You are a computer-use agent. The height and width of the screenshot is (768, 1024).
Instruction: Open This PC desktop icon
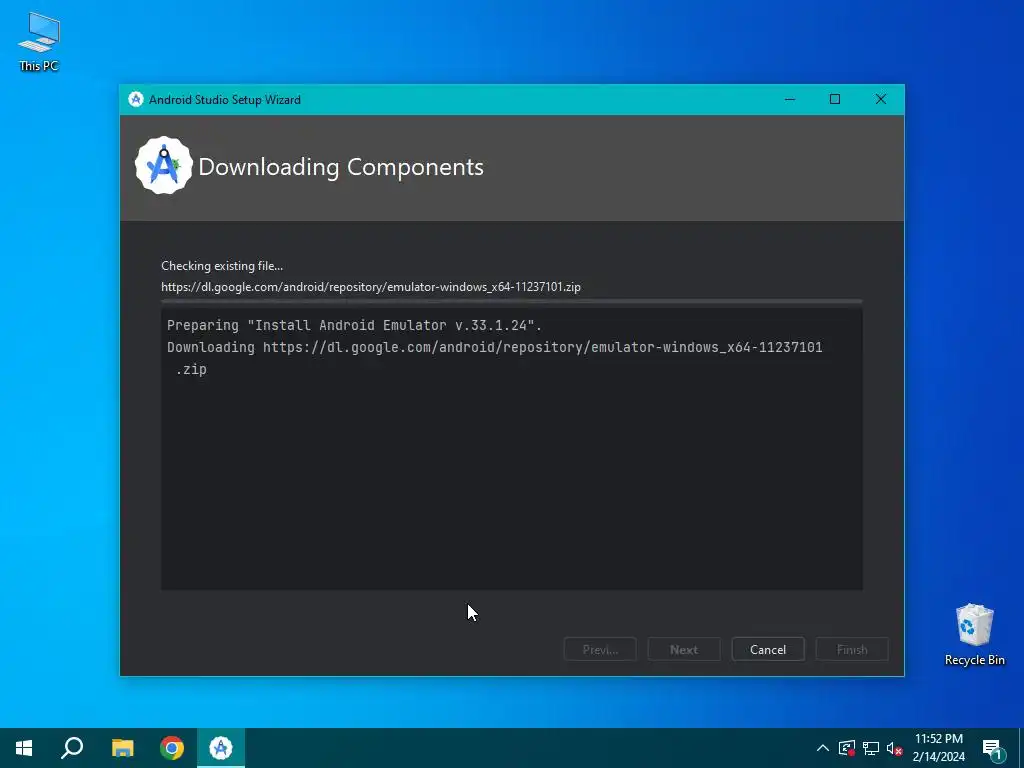point(39,41)
